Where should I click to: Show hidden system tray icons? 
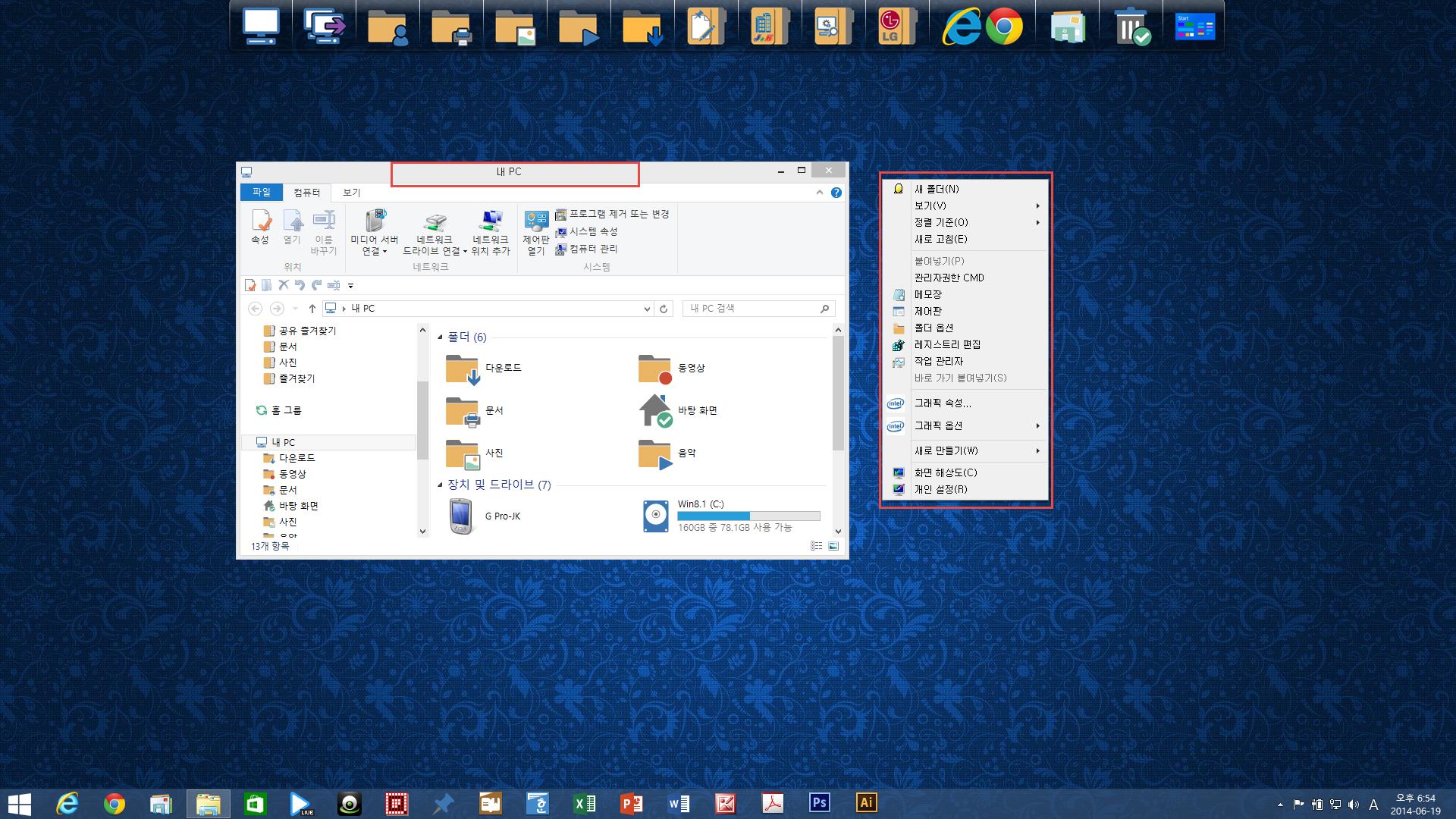(1281, 804)
